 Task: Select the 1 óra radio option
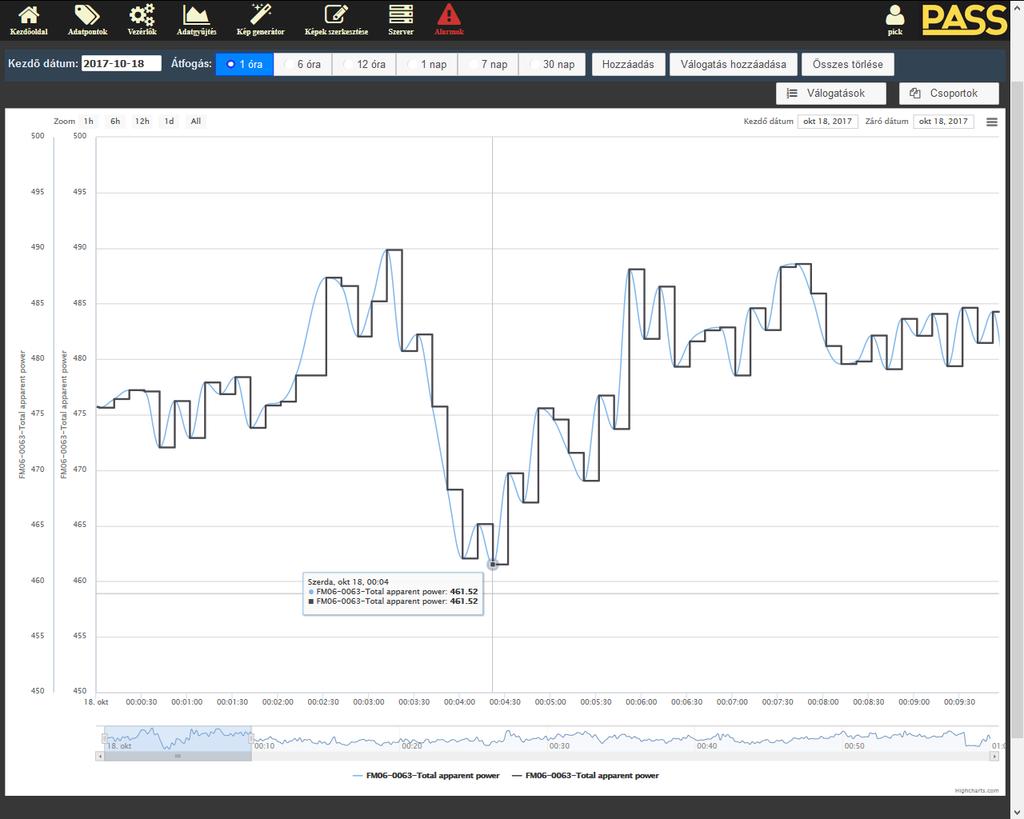pyautogui.click(x=244, y=64)
